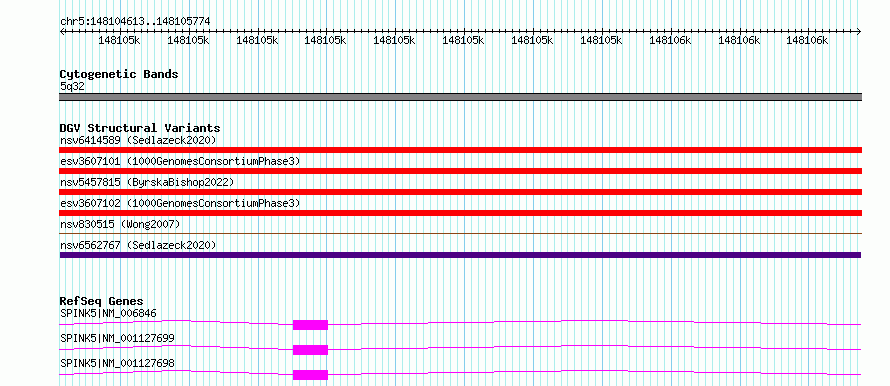This screenshot has height=386, width=890.
Task: Click the magenta exon of SPINK5|NM_006846
Action: (x=310, y=325)
